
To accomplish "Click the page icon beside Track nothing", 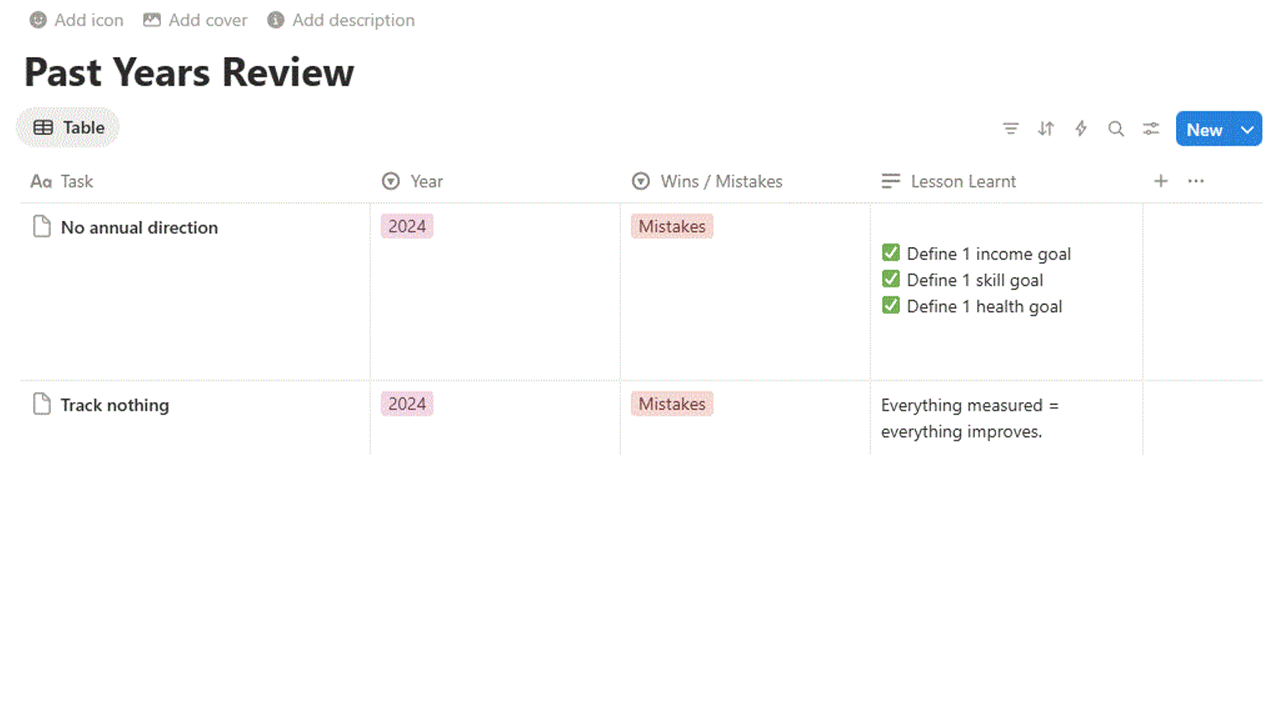I will (x=42, y=405).
